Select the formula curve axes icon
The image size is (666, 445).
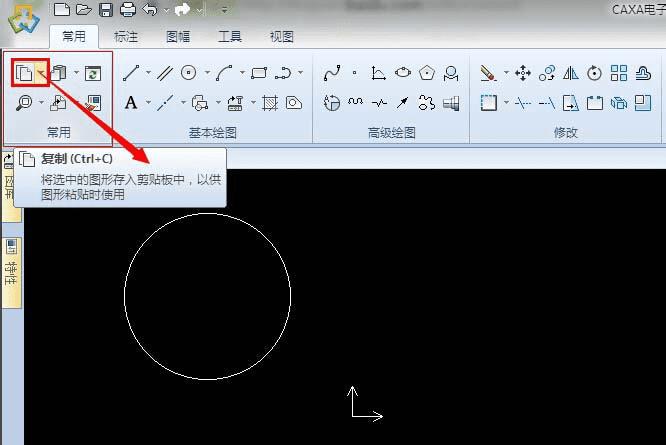[378, 73]
